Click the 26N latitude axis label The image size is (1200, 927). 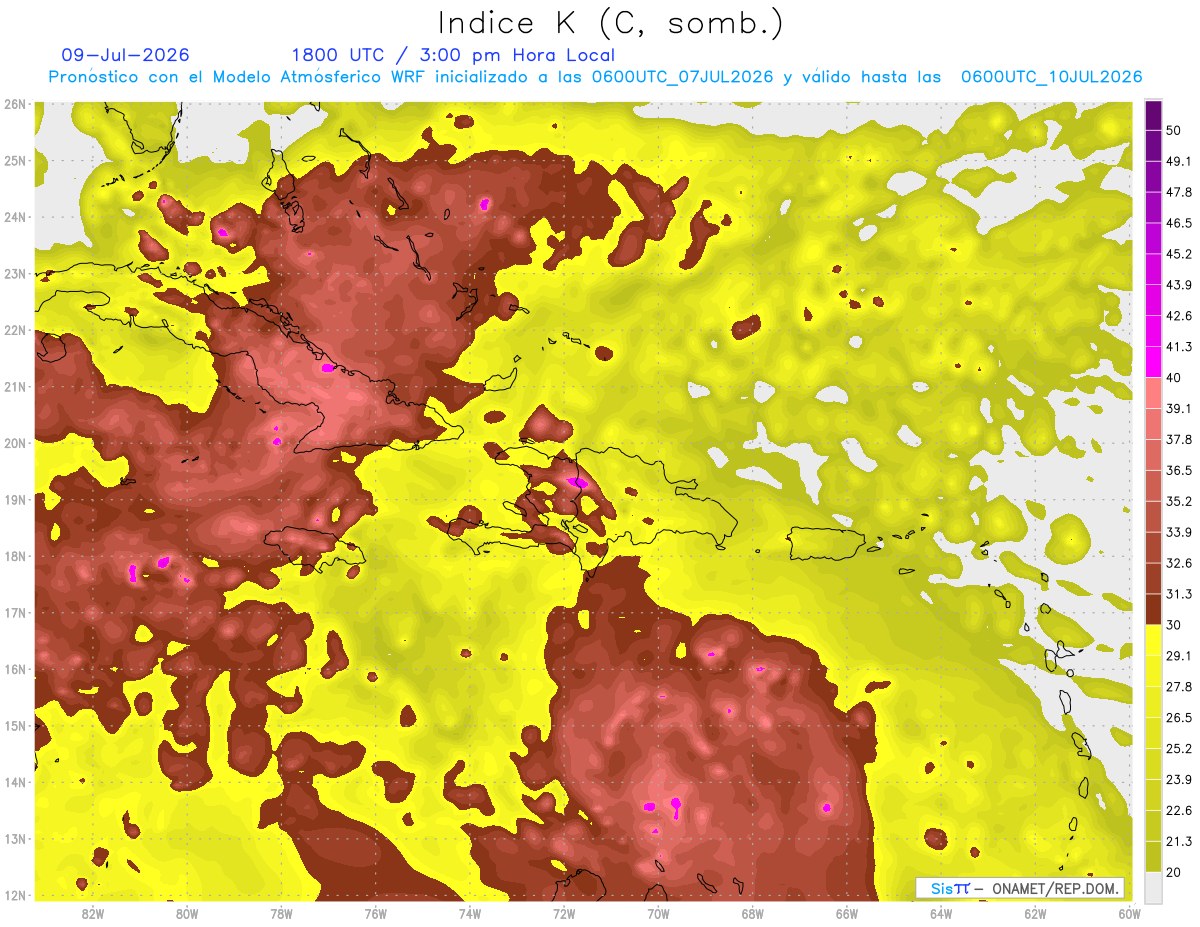tap(14, 104)
